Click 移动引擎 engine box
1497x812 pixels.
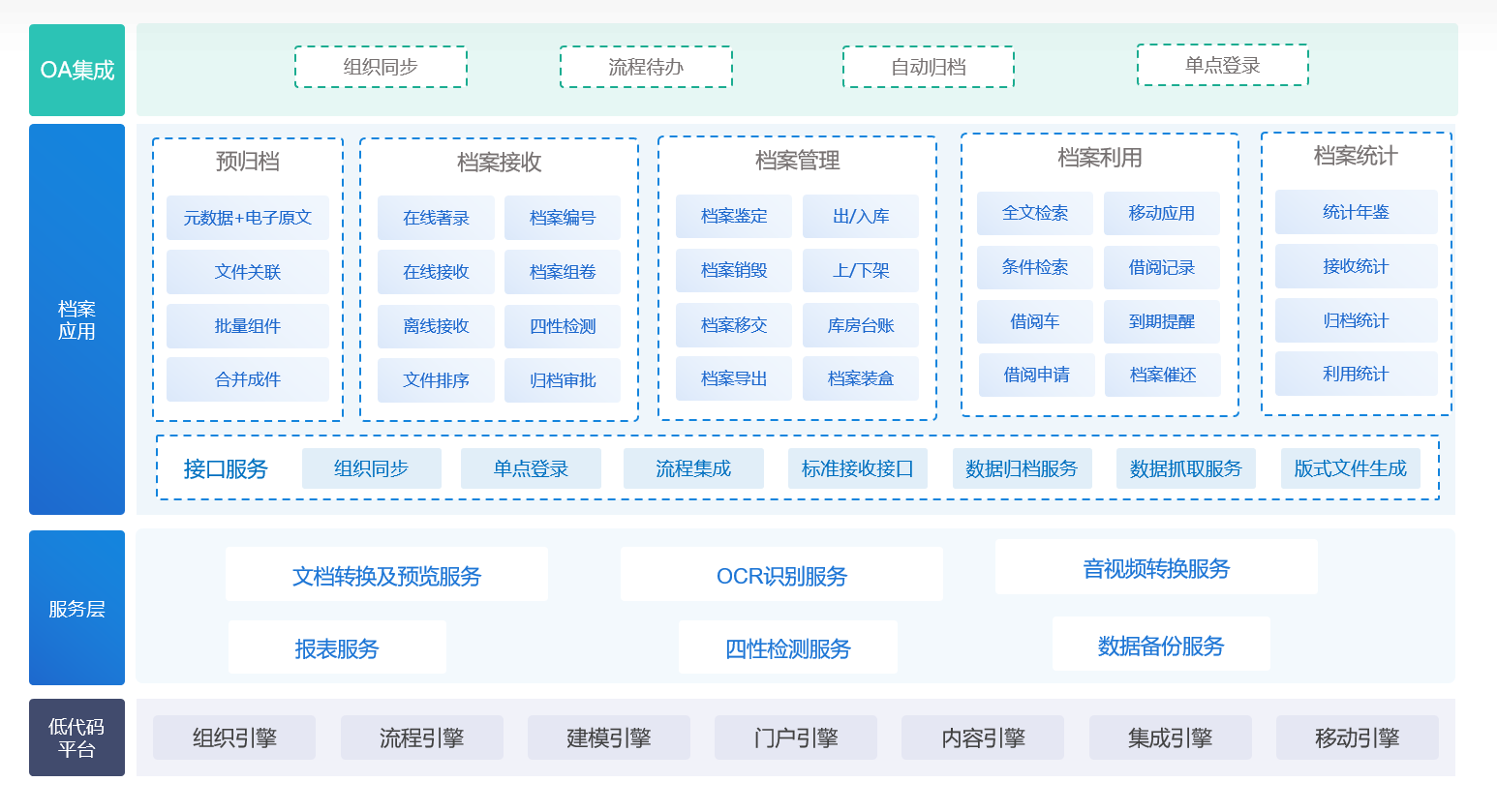pyautogui.click(x=1357, y=737)
